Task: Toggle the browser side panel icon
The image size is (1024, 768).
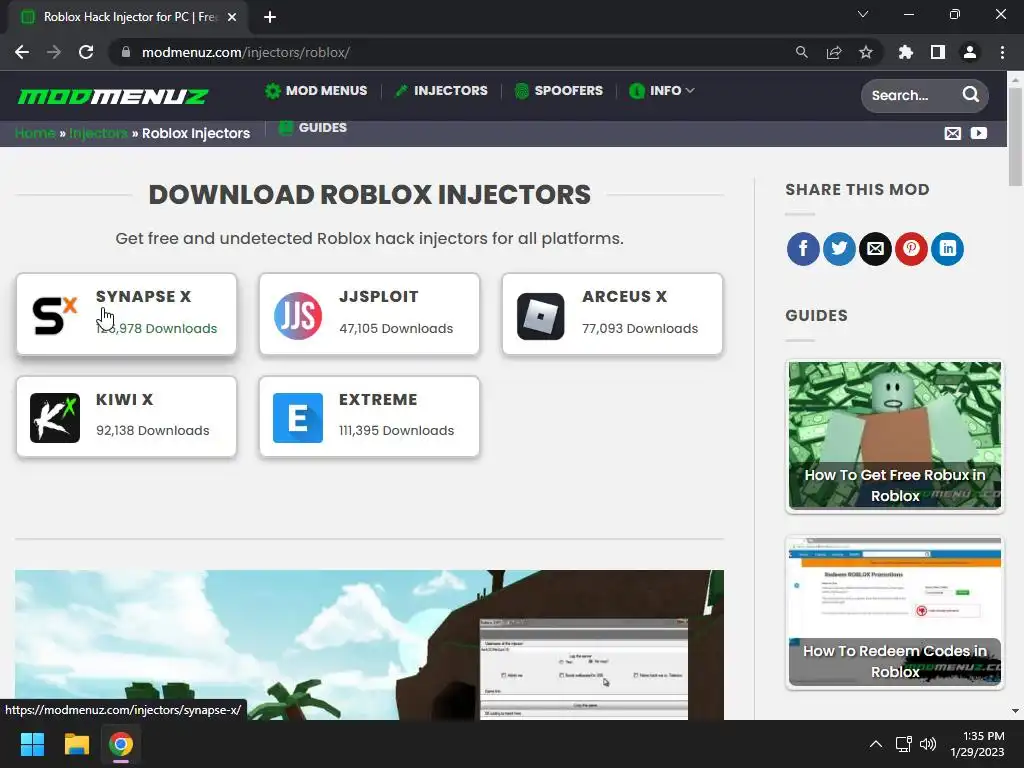Action: [x=938, y=52]
